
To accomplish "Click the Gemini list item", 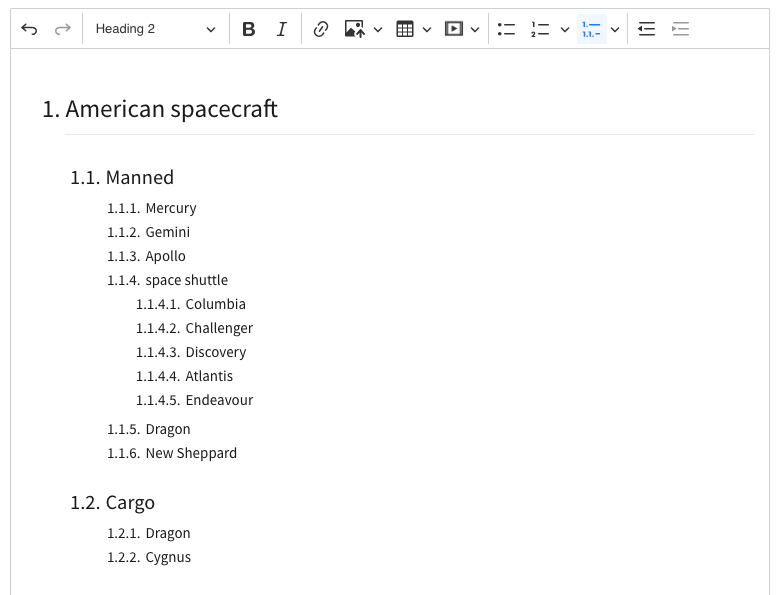I will click(168, 232).
